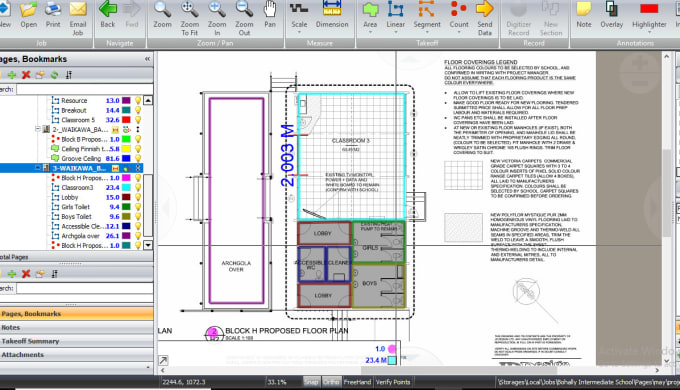
Task: Add a Note annotation
Action: coord(584,15)
